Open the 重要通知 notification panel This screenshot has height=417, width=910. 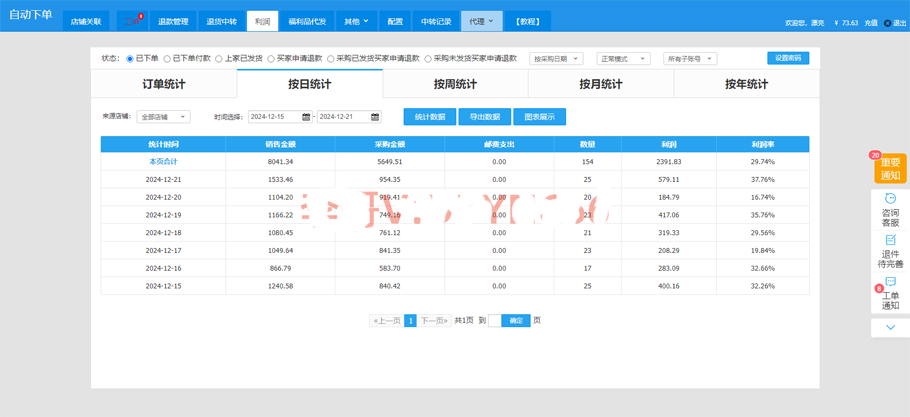890,169
